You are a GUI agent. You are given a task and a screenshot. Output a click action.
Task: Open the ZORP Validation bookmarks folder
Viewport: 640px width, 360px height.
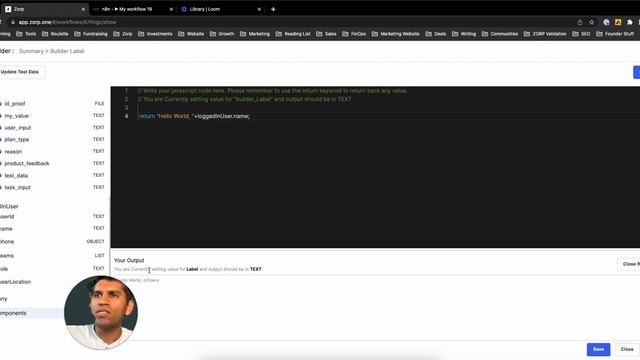click(545, 34)
